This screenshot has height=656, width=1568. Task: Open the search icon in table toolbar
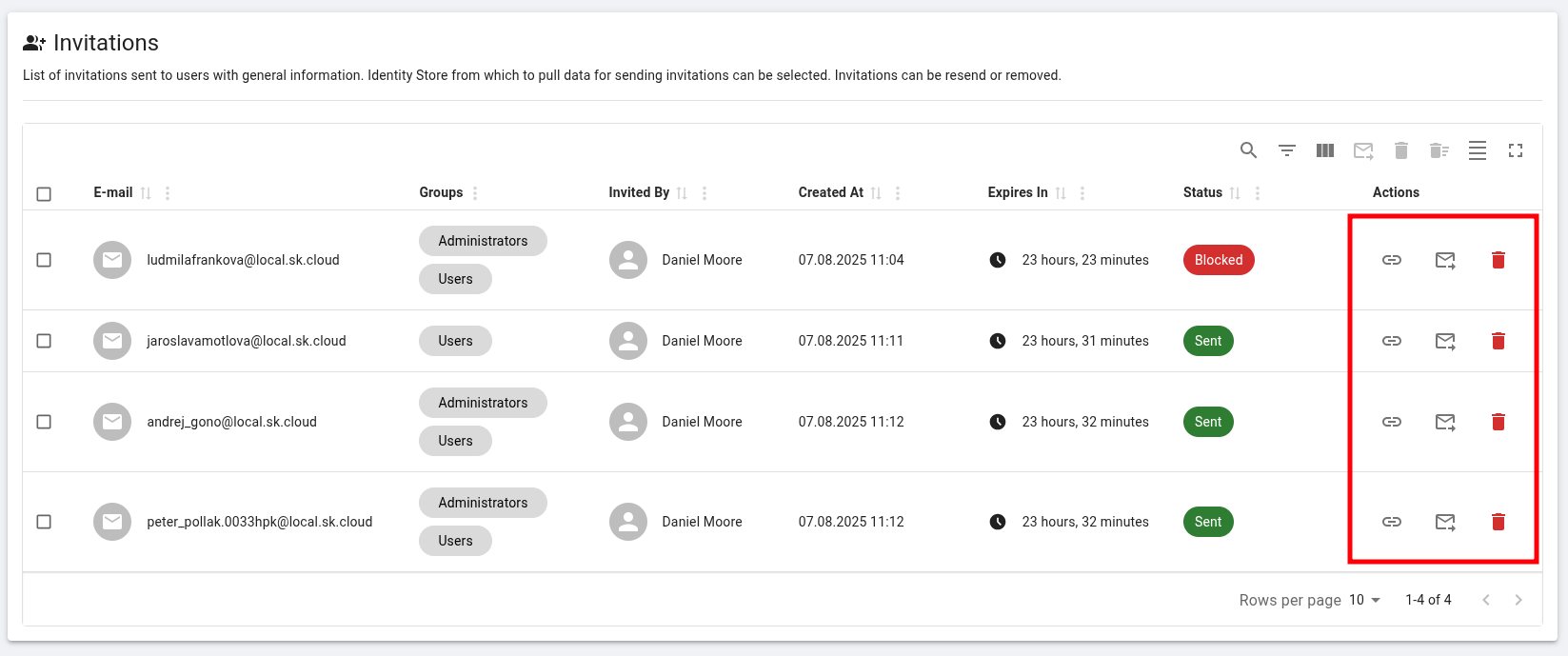[1248, 150]
